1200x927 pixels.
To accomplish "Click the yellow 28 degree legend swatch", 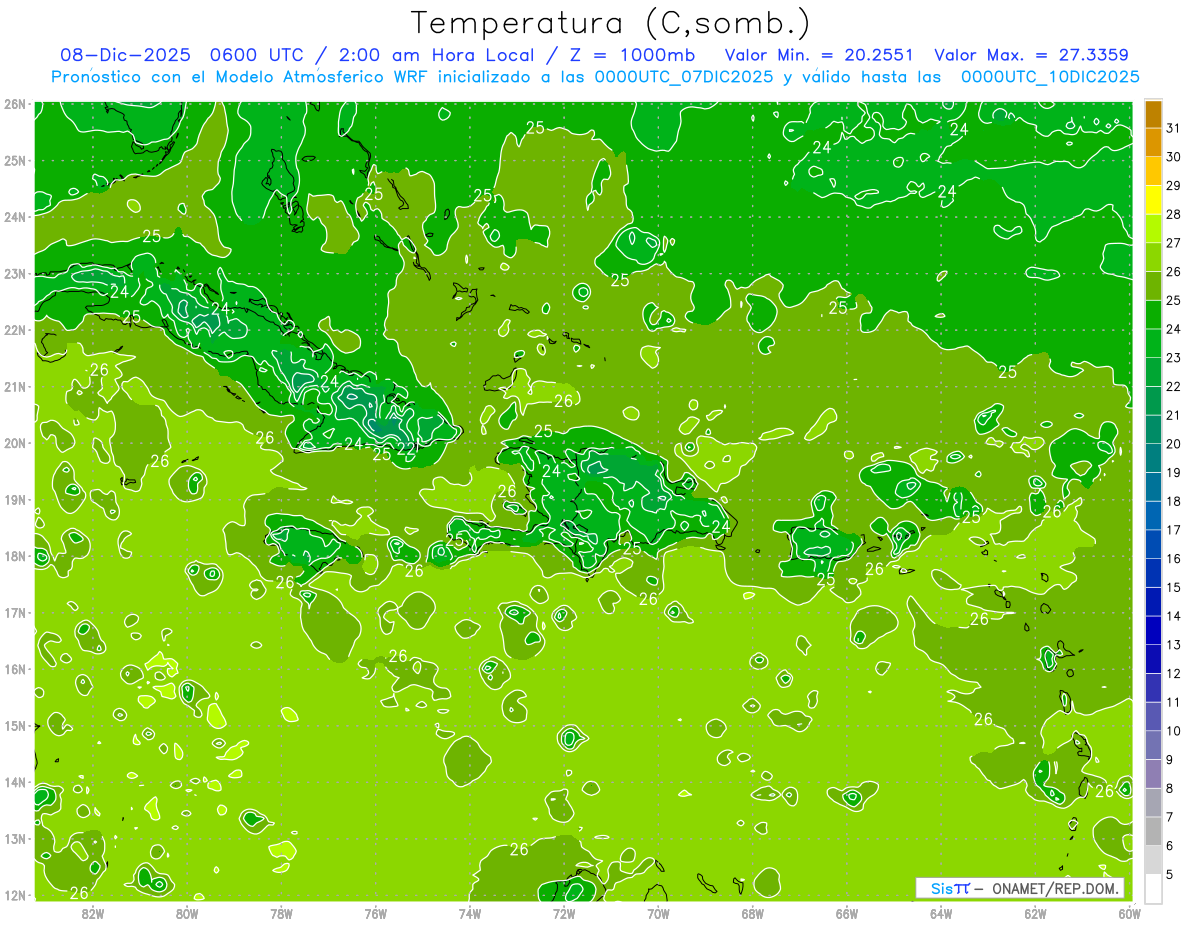I will point(1153,200).
